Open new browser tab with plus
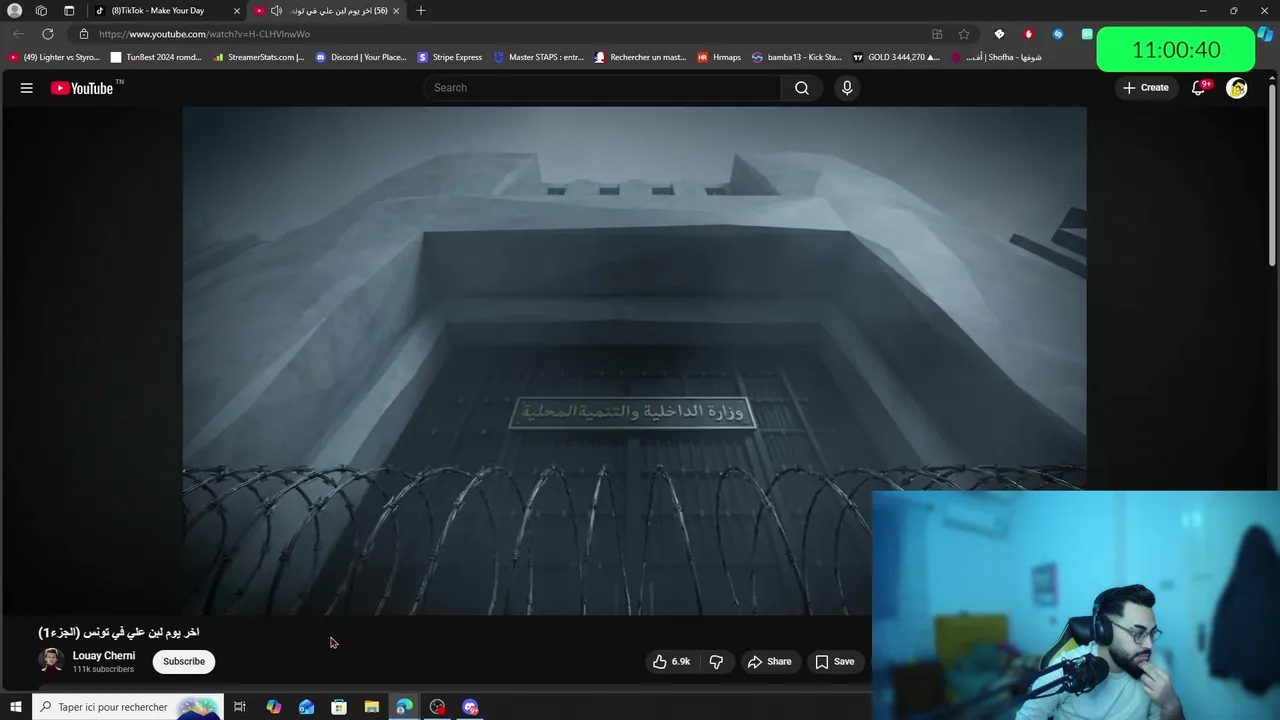 (421, 11)
